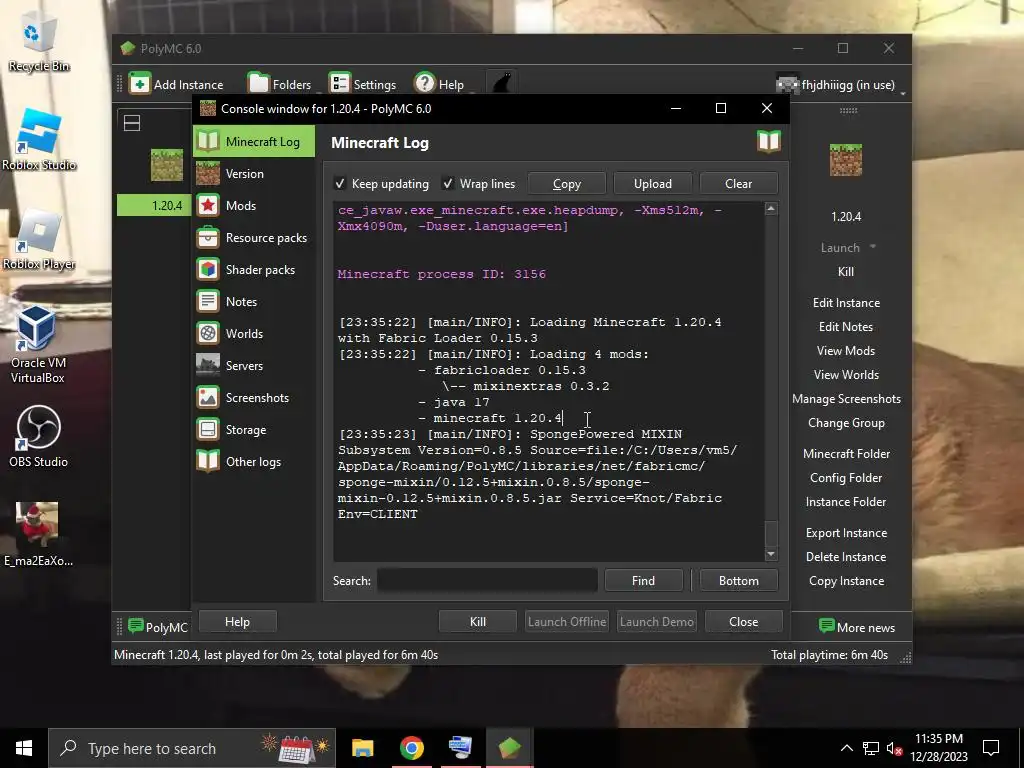Toggle Wrap lines checkbox
This screenshot has height=768, width=1024.
point(448,184)
